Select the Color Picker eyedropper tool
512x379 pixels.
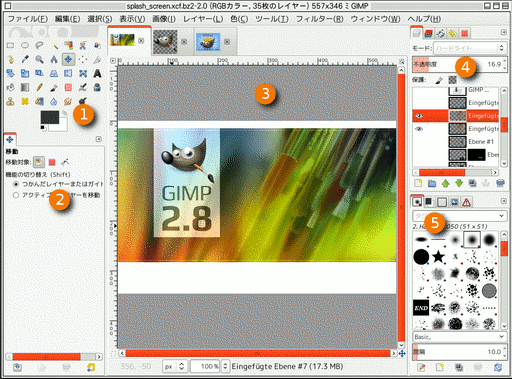25,59
